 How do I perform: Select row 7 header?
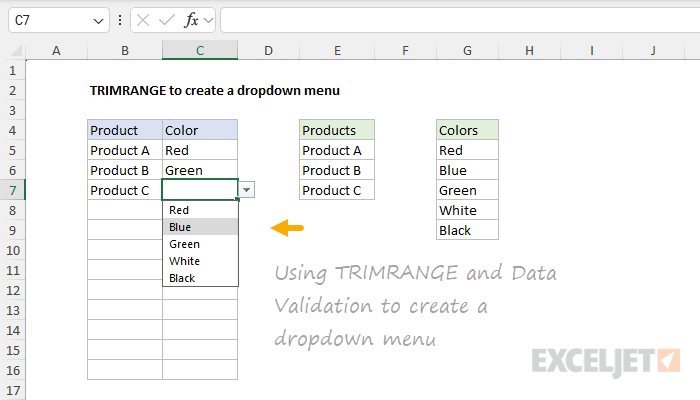click(12, 191)
